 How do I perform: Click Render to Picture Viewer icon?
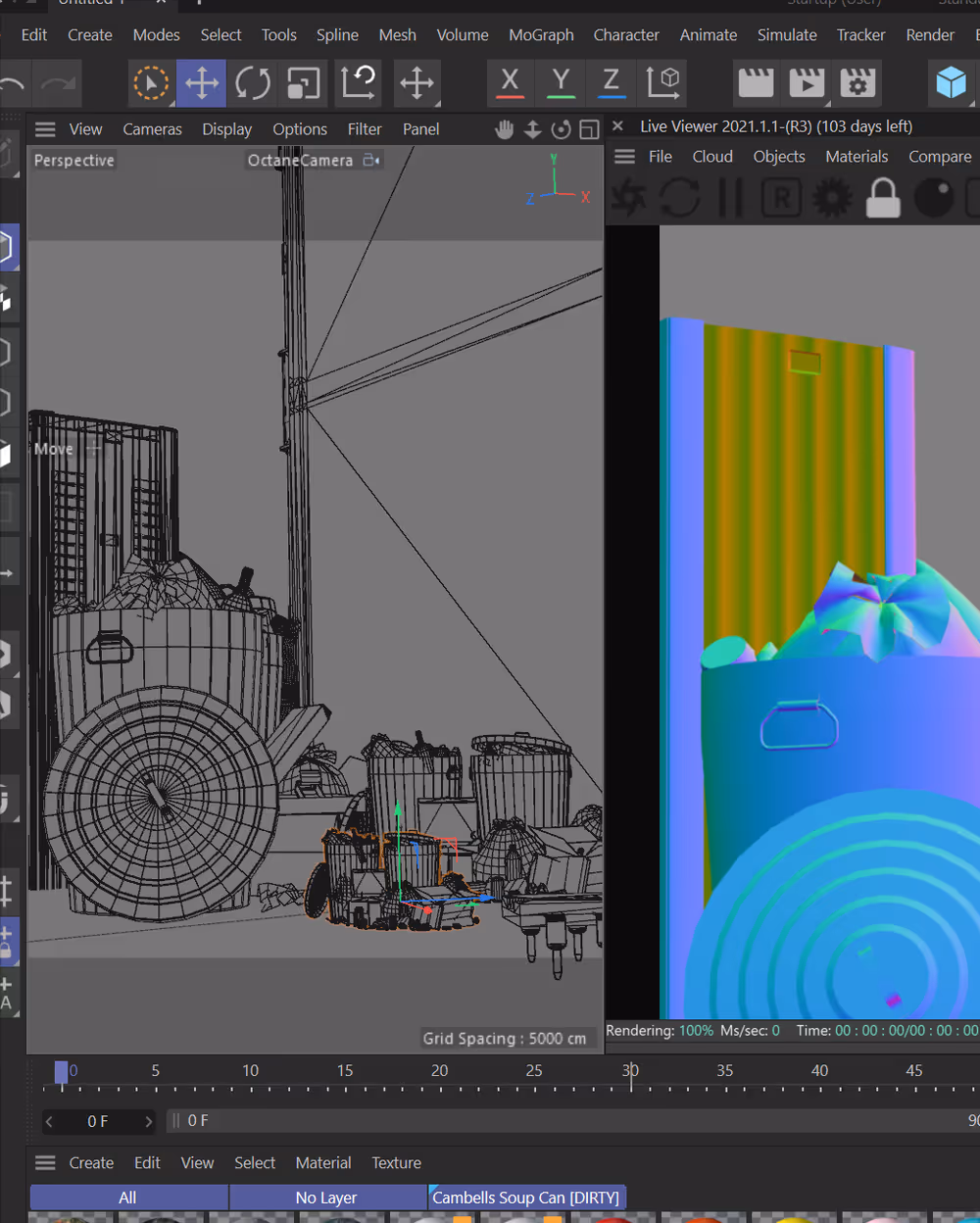click(x=807, y=83)
